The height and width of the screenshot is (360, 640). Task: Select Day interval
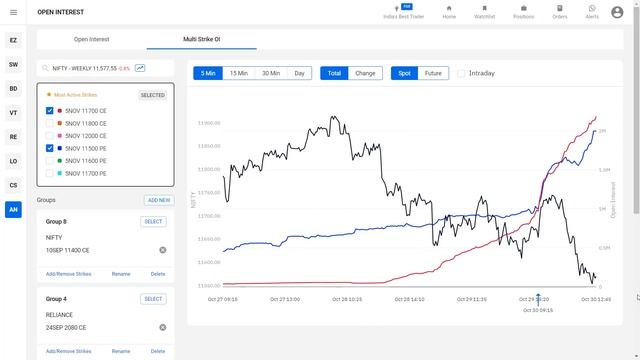pos(300,73)
